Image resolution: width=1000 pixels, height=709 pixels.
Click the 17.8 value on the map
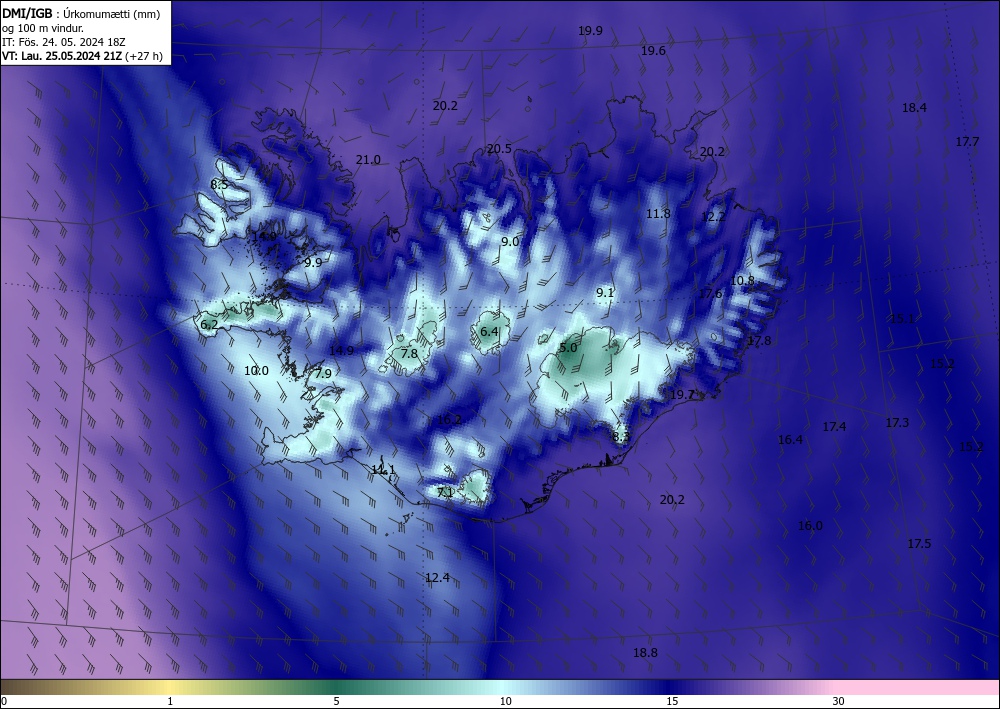click(x=759, y=341)
